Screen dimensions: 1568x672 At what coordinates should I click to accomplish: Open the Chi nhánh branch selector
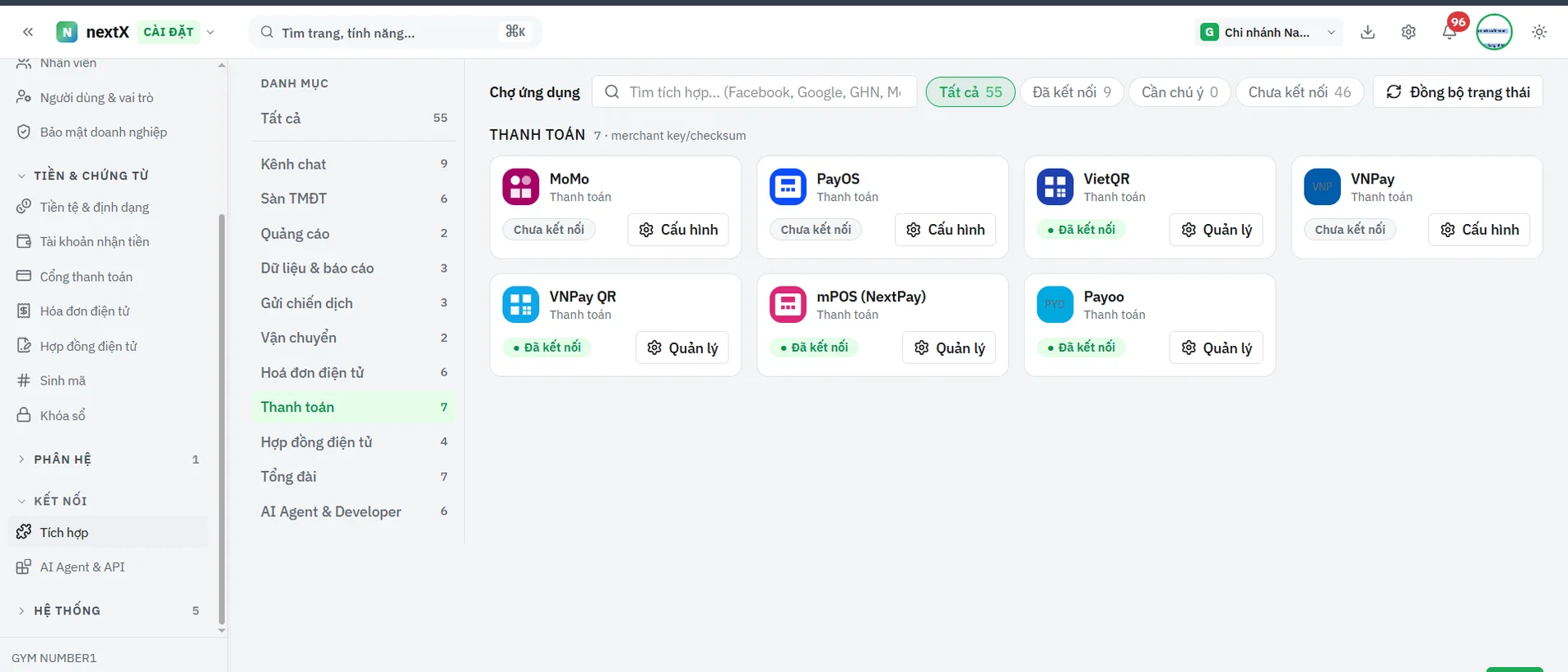tap(1268, 32)
